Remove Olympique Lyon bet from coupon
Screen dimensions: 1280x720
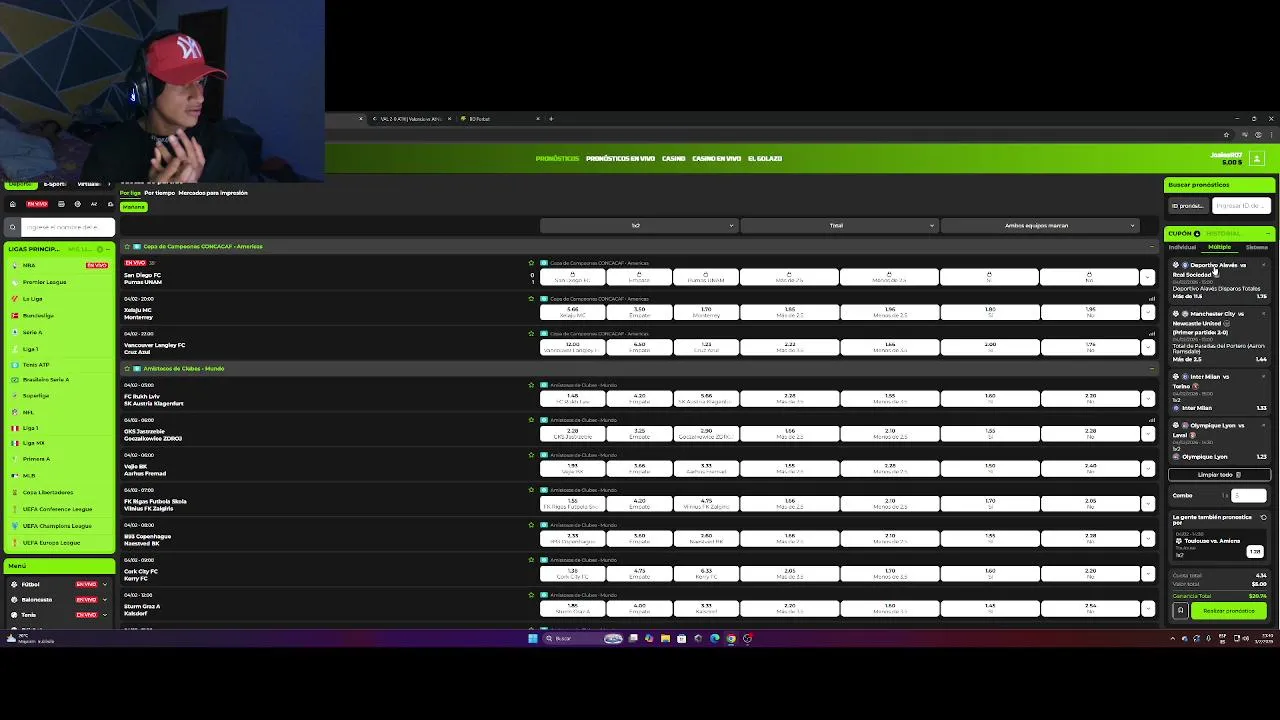(x=1264, y=425)
